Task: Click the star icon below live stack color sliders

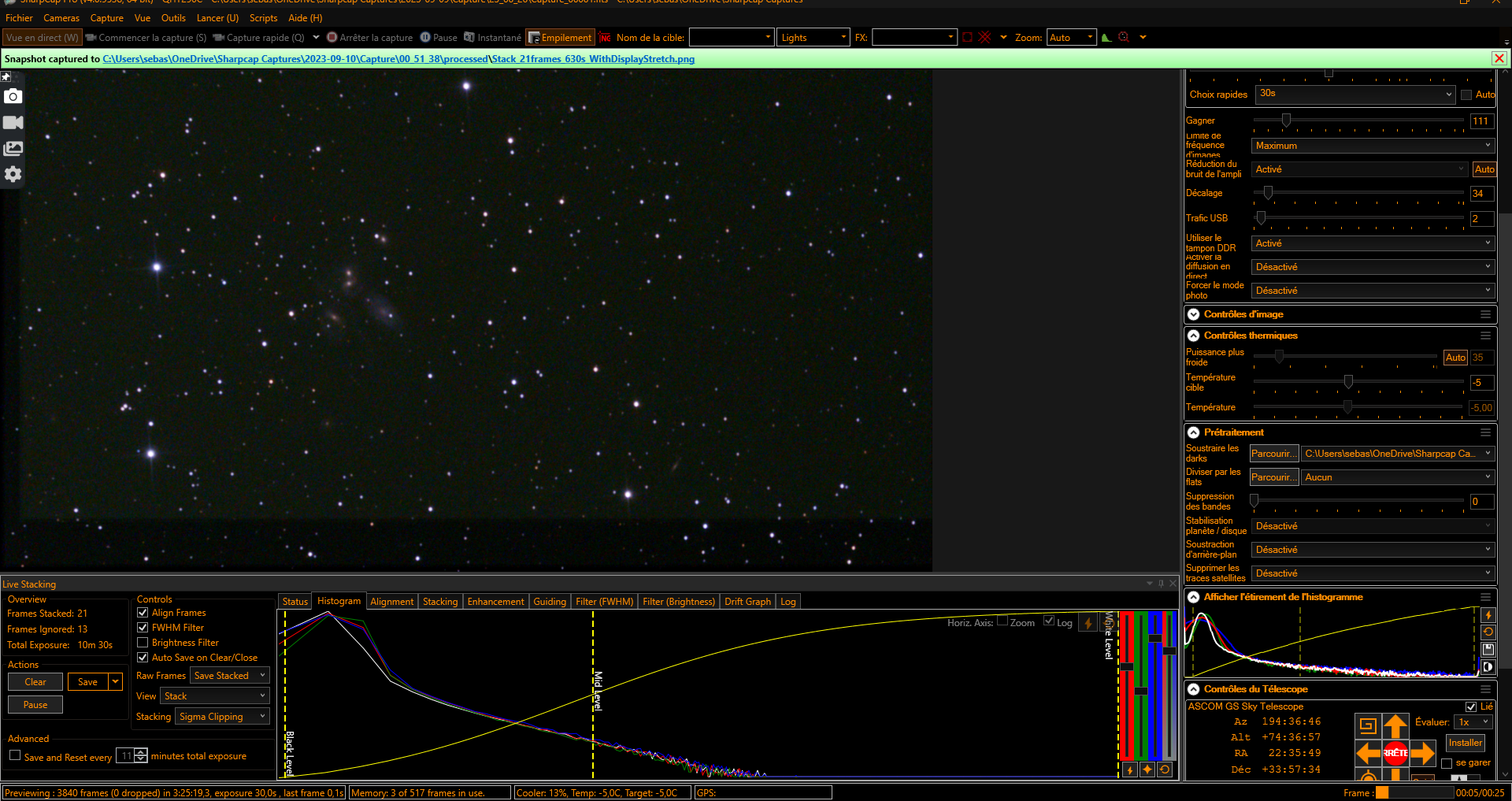Action: [1147, 769]
